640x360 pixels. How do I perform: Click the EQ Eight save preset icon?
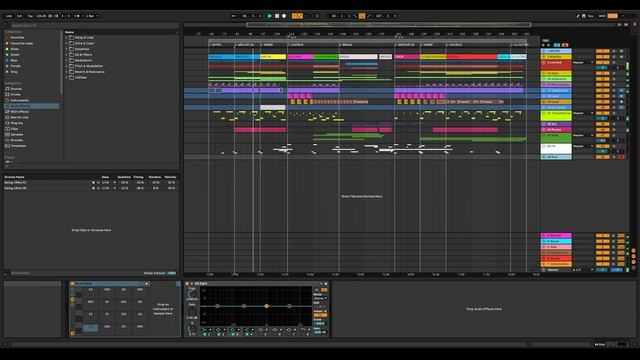[326, 283]
